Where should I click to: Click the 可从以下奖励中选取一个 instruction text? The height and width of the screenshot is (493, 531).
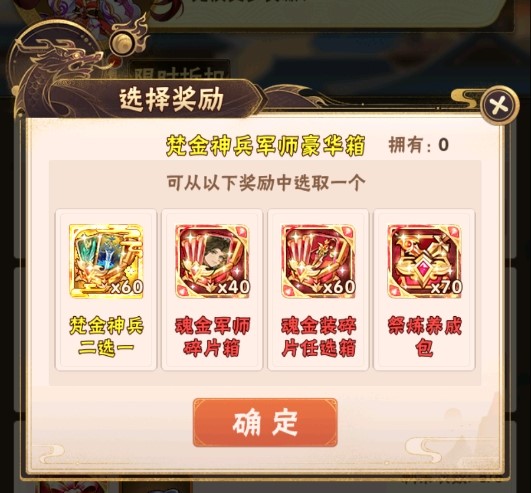266,183
